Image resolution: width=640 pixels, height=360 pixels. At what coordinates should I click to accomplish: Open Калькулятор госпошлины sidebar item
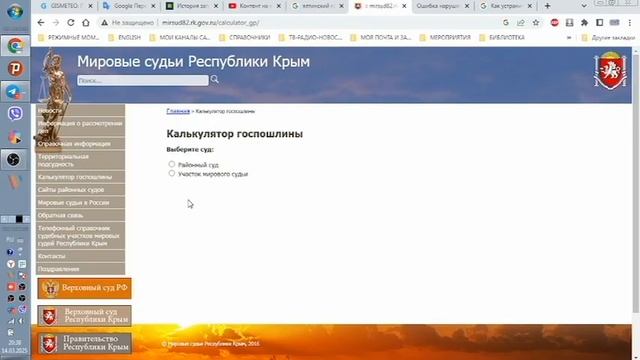[80, 177]
